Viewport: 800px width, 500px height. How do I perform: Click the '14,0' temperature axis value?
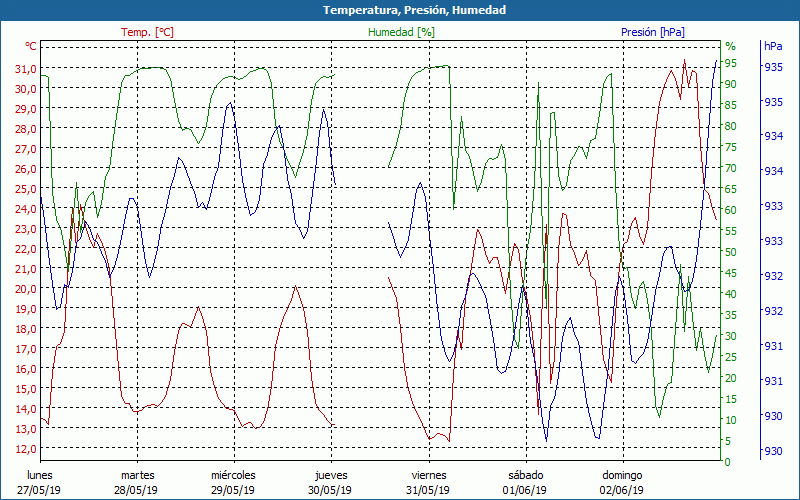[x=26, y=408]
